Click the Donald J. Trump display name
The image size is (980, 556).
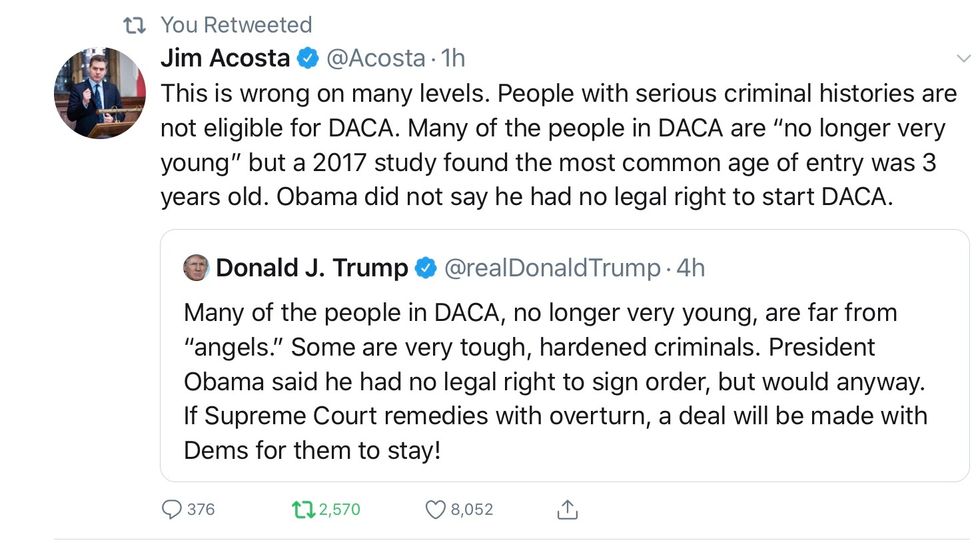point(312,268)
